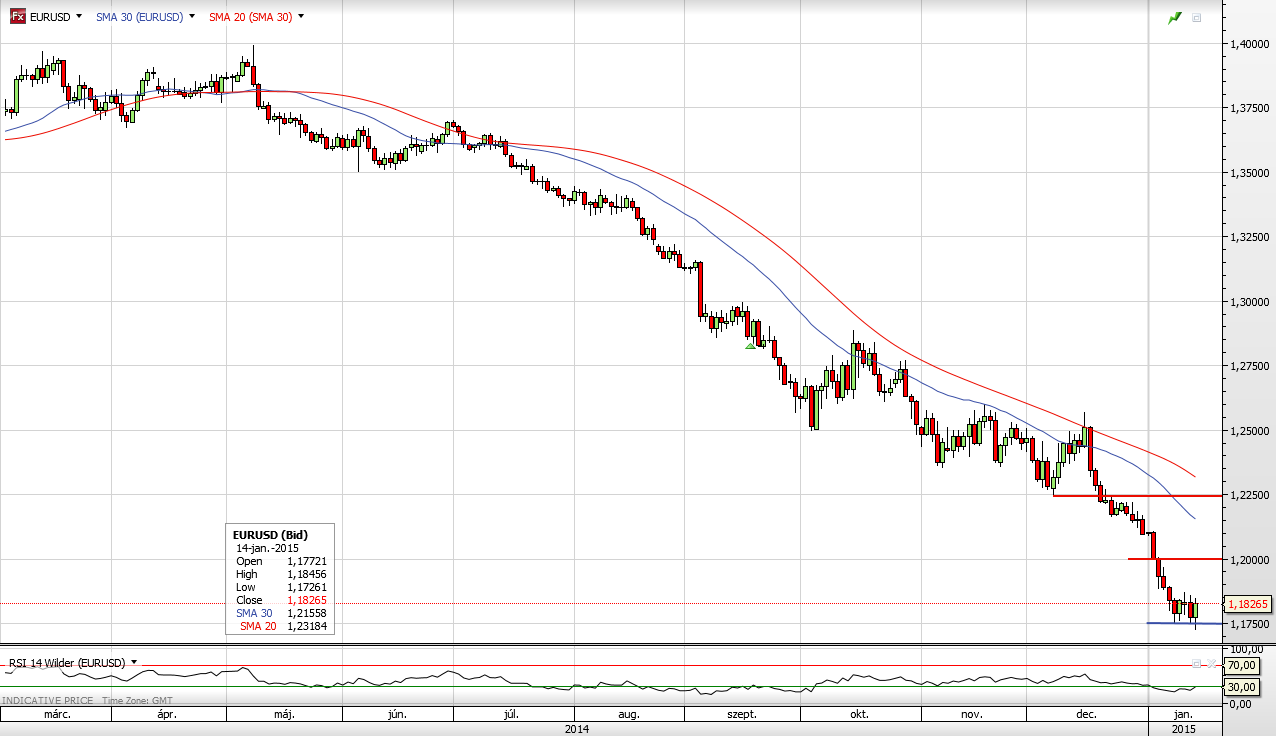The height and width of the screenshot is (736, 1276).
Task: Click the green triangle marker near September
Action: pyautogui.click(x=750, y=346)
